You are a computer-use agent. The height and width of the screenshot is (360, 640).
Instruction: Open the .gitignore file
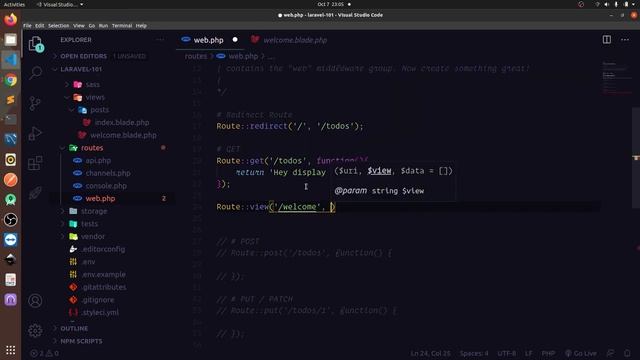click(x=98, y=300)
